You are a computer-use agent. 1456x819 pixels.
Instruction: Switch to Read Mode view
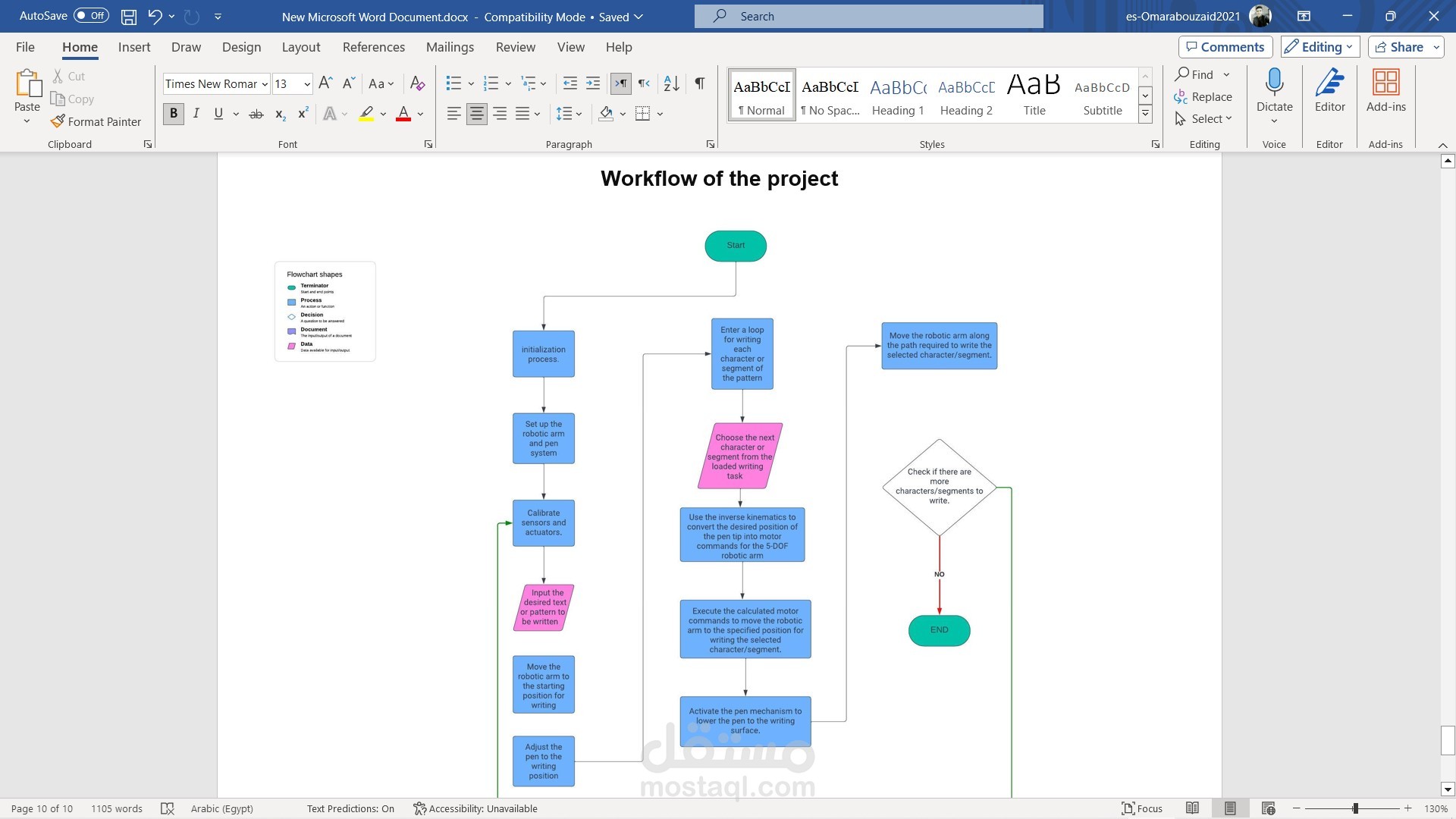1192,808
